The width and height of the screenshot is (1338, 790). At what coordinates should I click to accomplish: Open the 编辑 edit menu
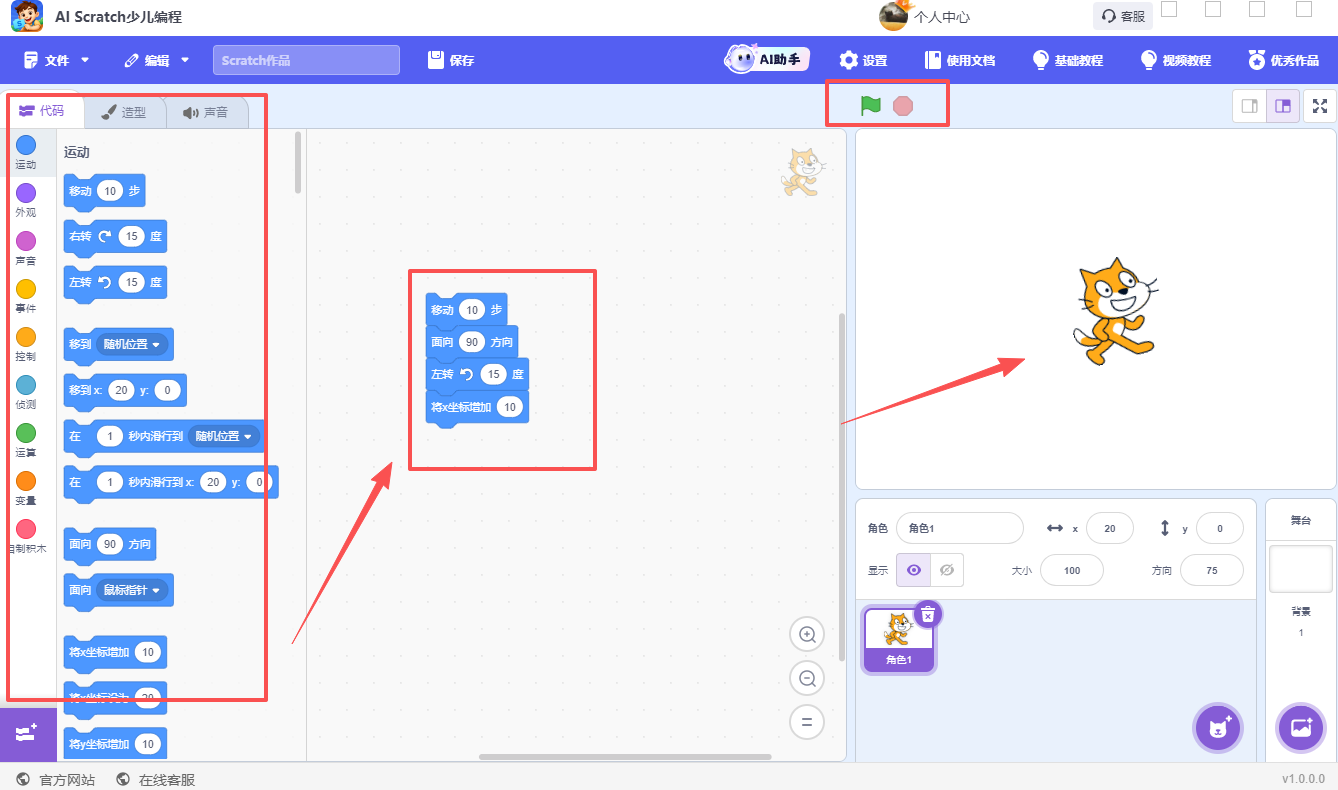click(157, 60)
